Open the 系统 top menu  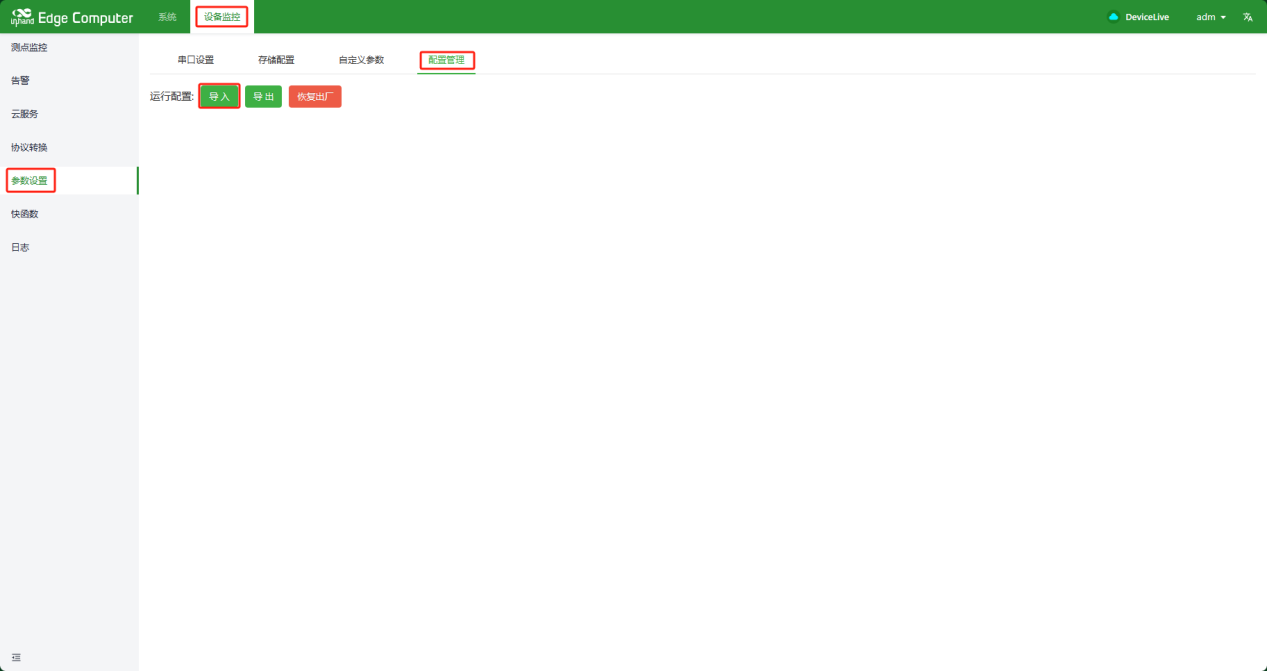[x=167, y=17]
